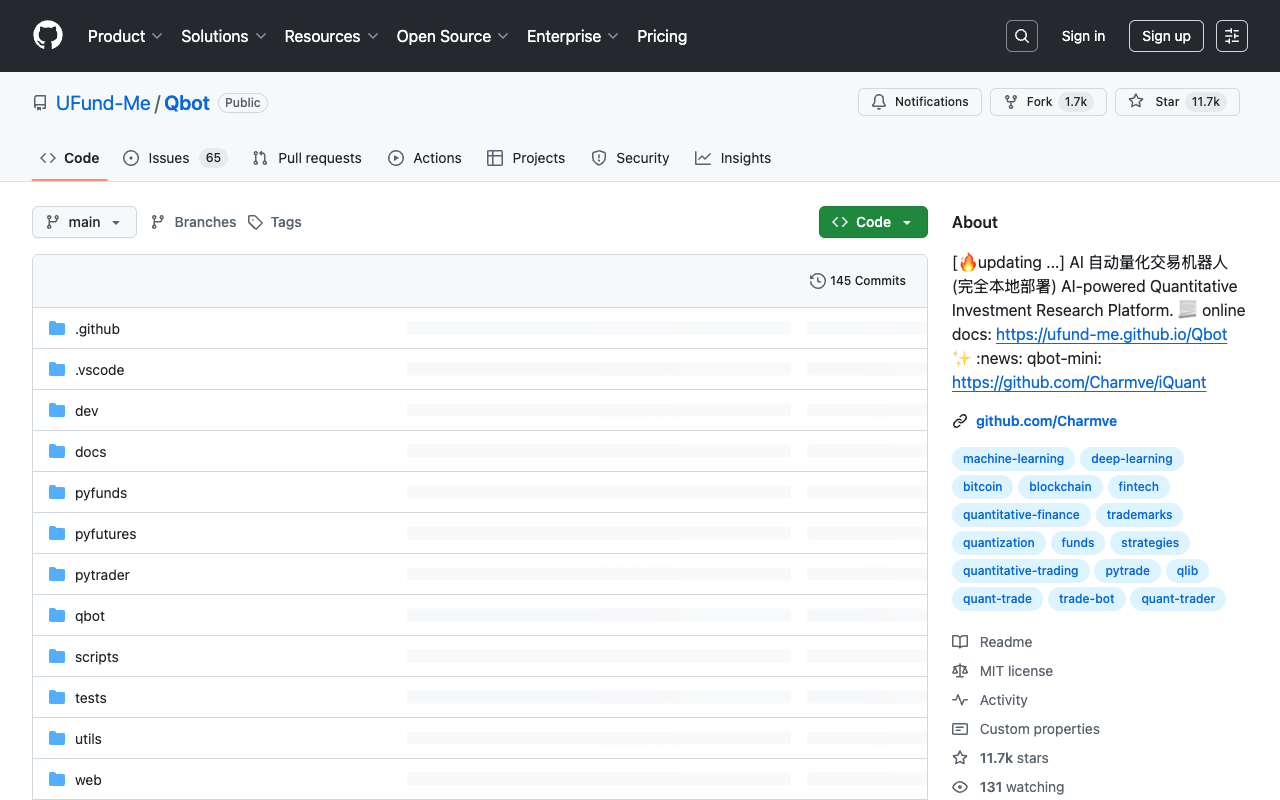1280x800 pixels.
Task: Click the docs folder icon
Action: pos(57,452)
